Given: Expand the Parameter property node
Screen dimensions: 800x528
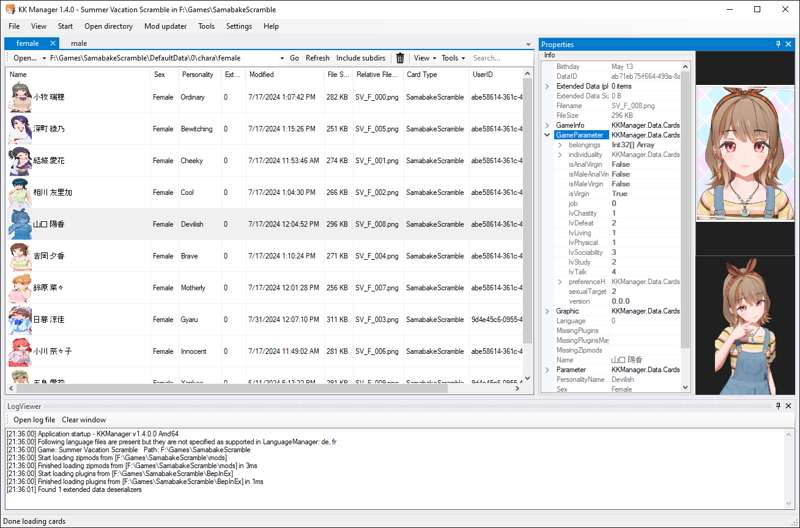Looking at the screenshot, I should [547, 370].
